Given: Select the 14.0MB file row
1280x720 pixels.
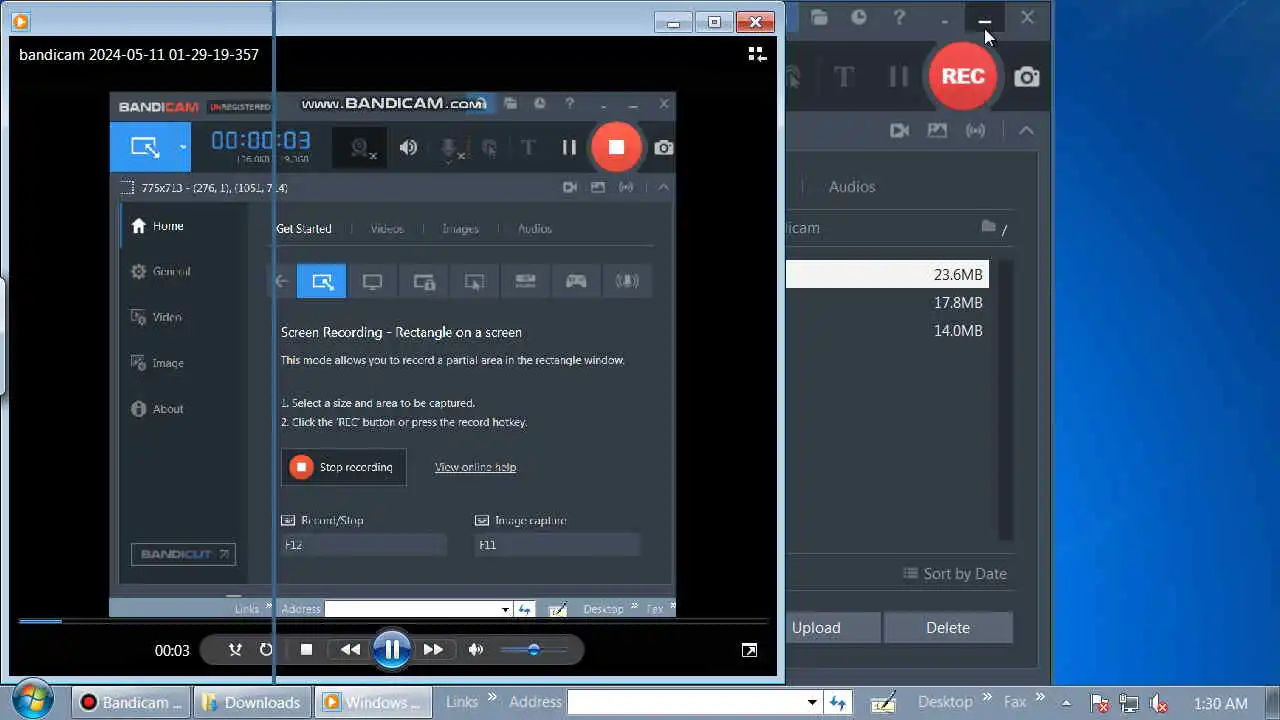Looking at the screenshot, I should (x=887, y=330).
